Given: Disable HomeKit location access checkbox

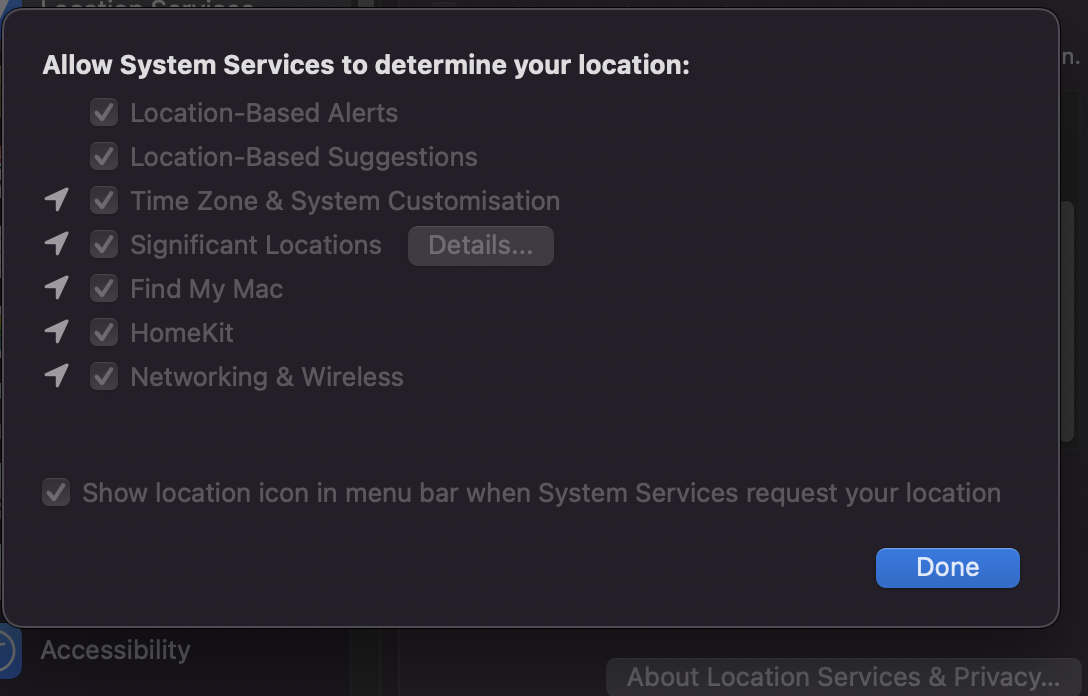Looking at the screenshot, I should (x=104, y=332).
